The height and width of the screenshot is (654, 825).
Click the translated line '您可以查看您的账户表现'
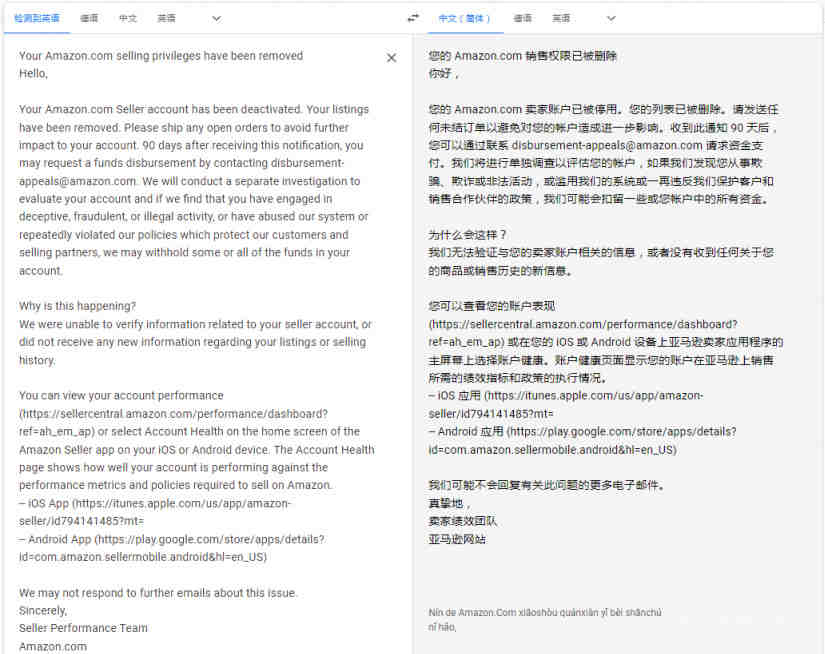(492, 306)
